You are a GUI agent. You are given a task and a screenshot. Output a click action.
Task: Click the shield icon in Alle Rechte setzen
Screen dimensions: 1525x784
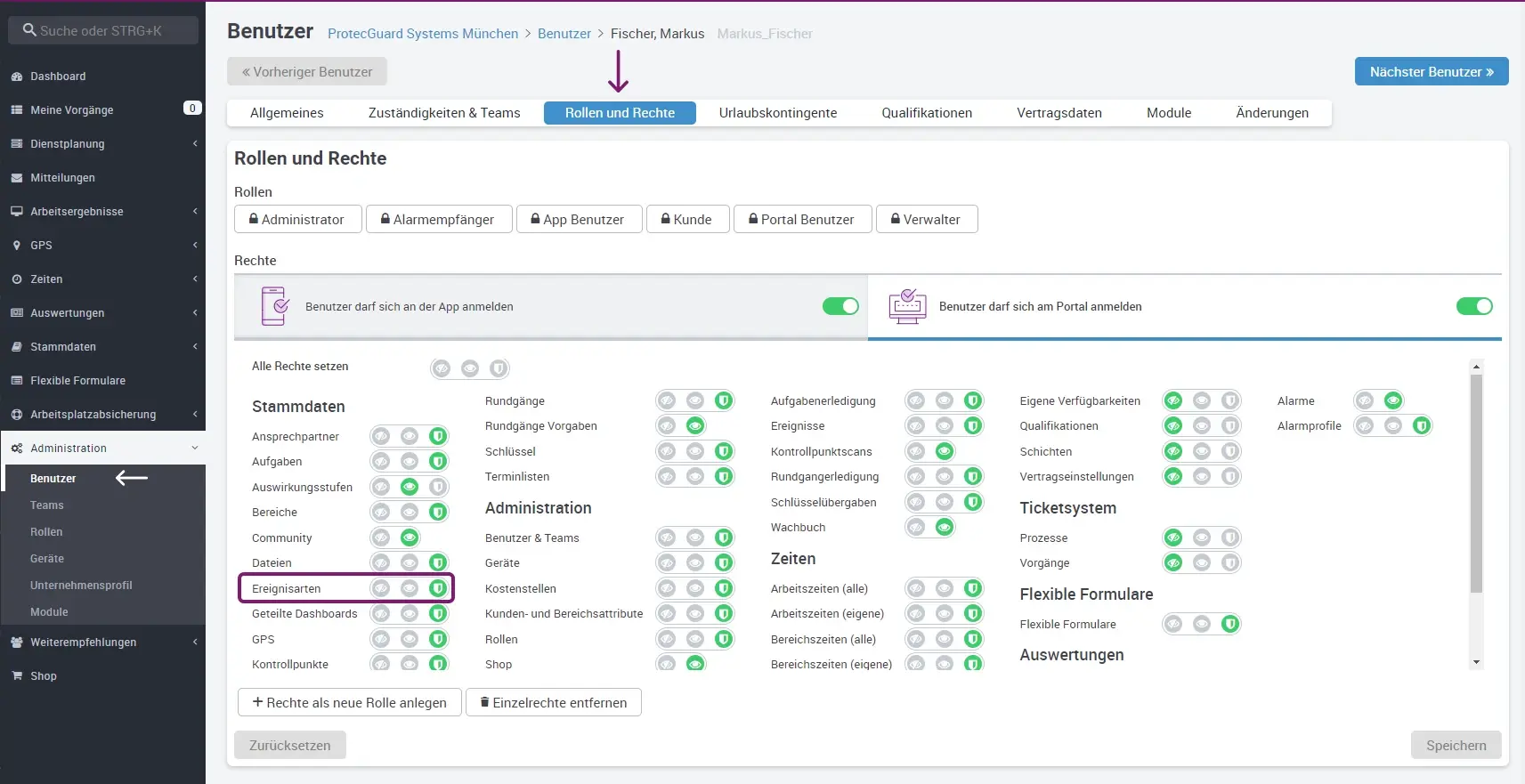[499, 368]
